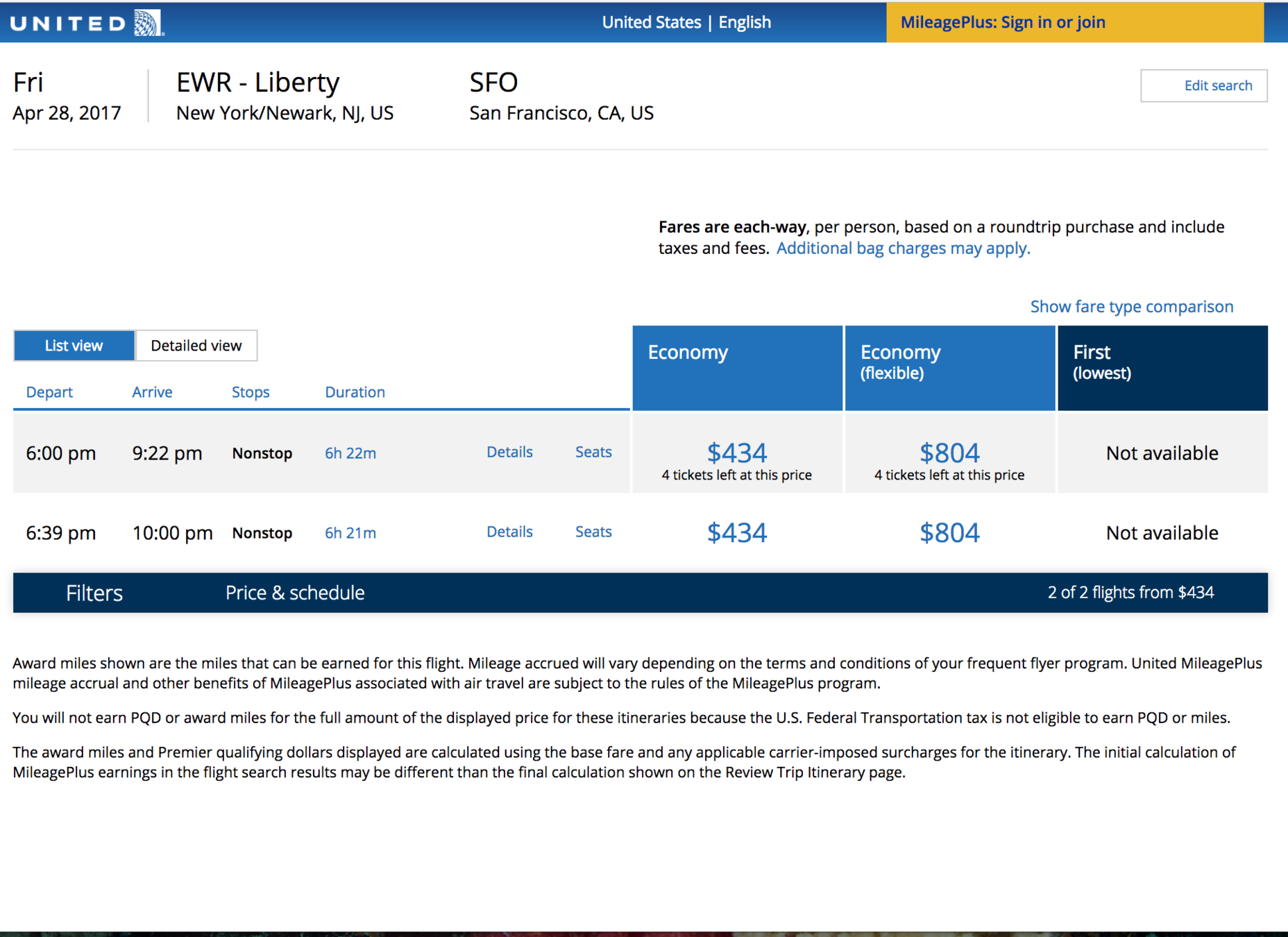Open MileagePlus Sign in or join
This screenshot has width=1288, height=937.
(1074, 22)
